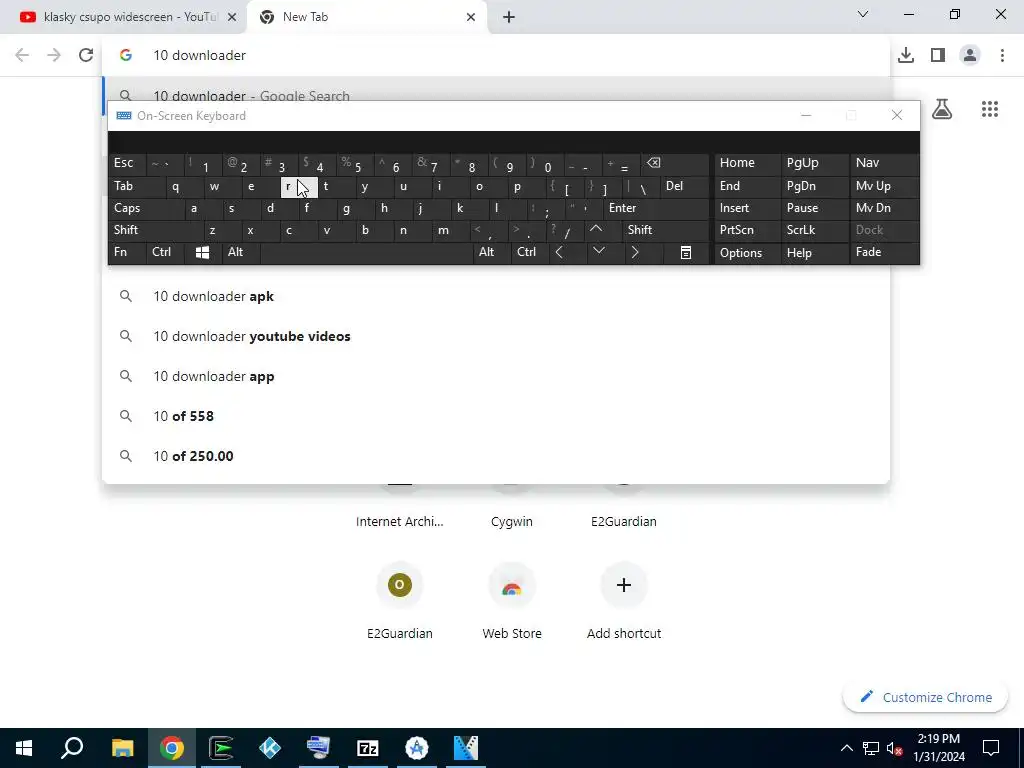Tap the Nav key on On-Screen Keyboard

coord(884,163)
